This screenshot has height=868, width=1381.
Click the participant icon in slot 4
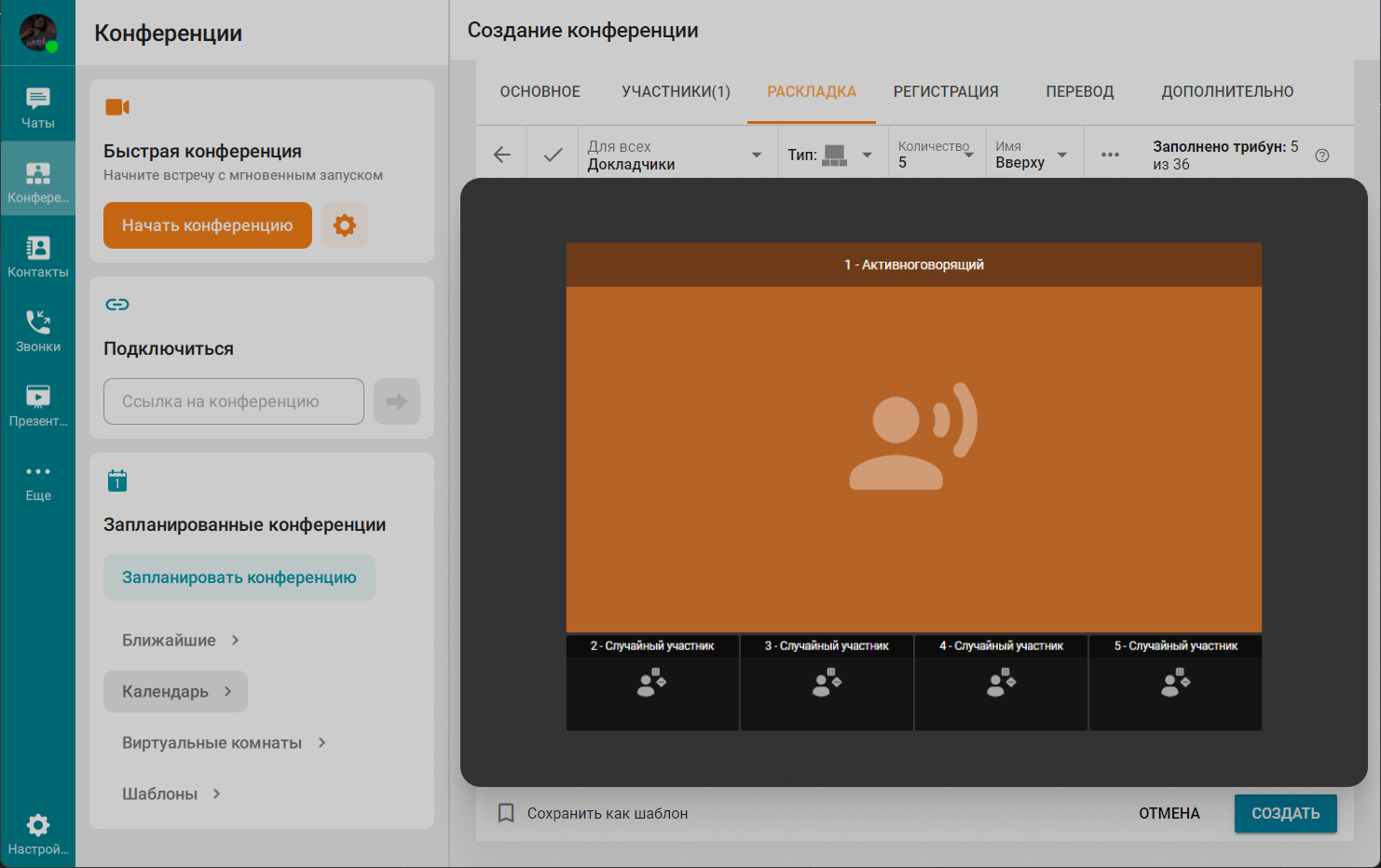coord(1002,683)
